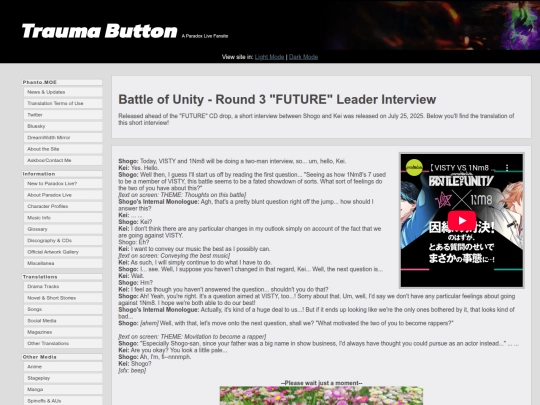This screenshot has width=540, height=405.
Task: Open the Anime page
Action: click(x=63, y=367)
